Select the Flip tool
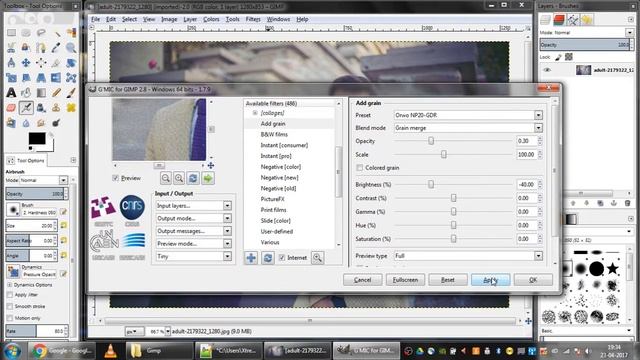 click(x=56, y=78)
